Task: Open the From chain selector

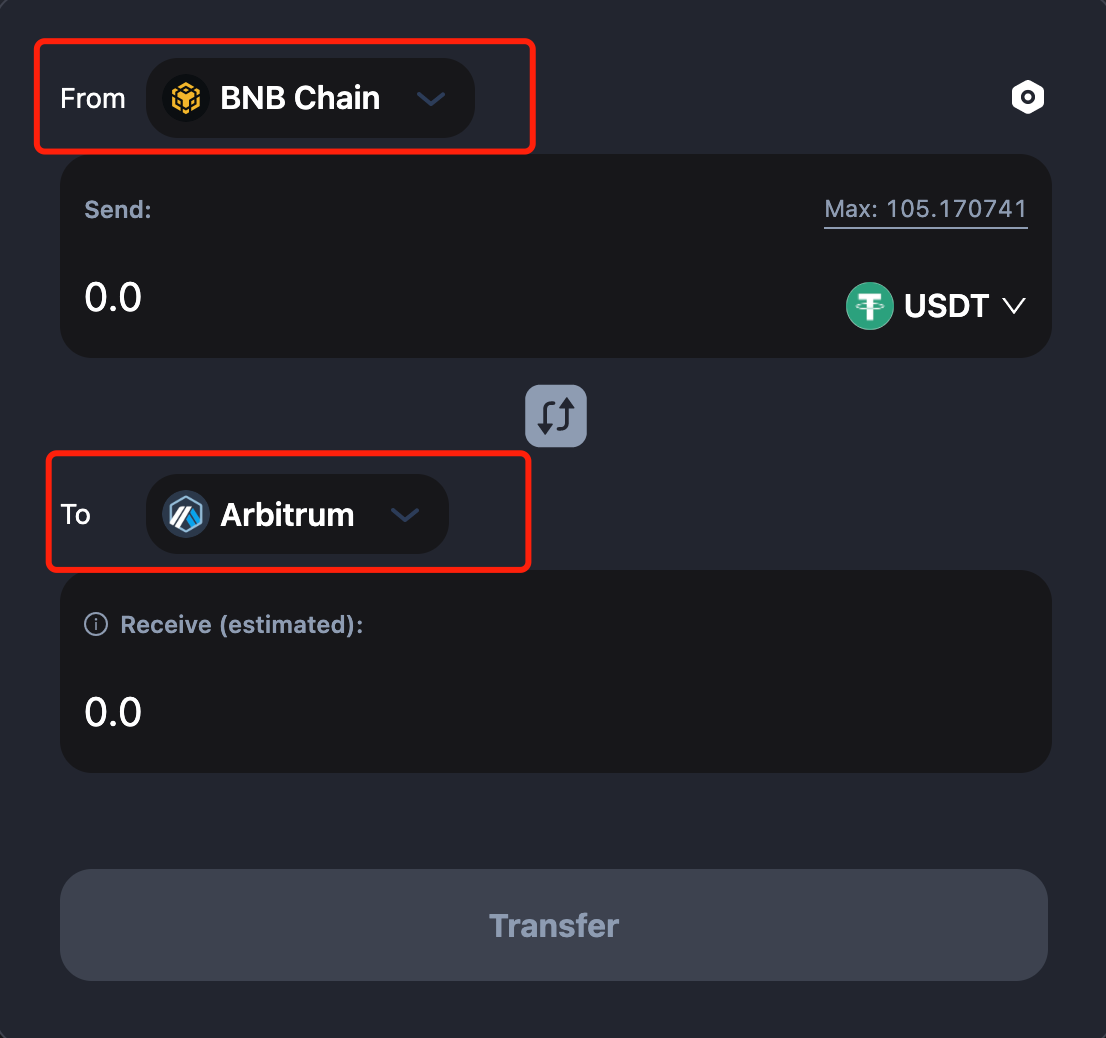Action: tap(310, 97)
